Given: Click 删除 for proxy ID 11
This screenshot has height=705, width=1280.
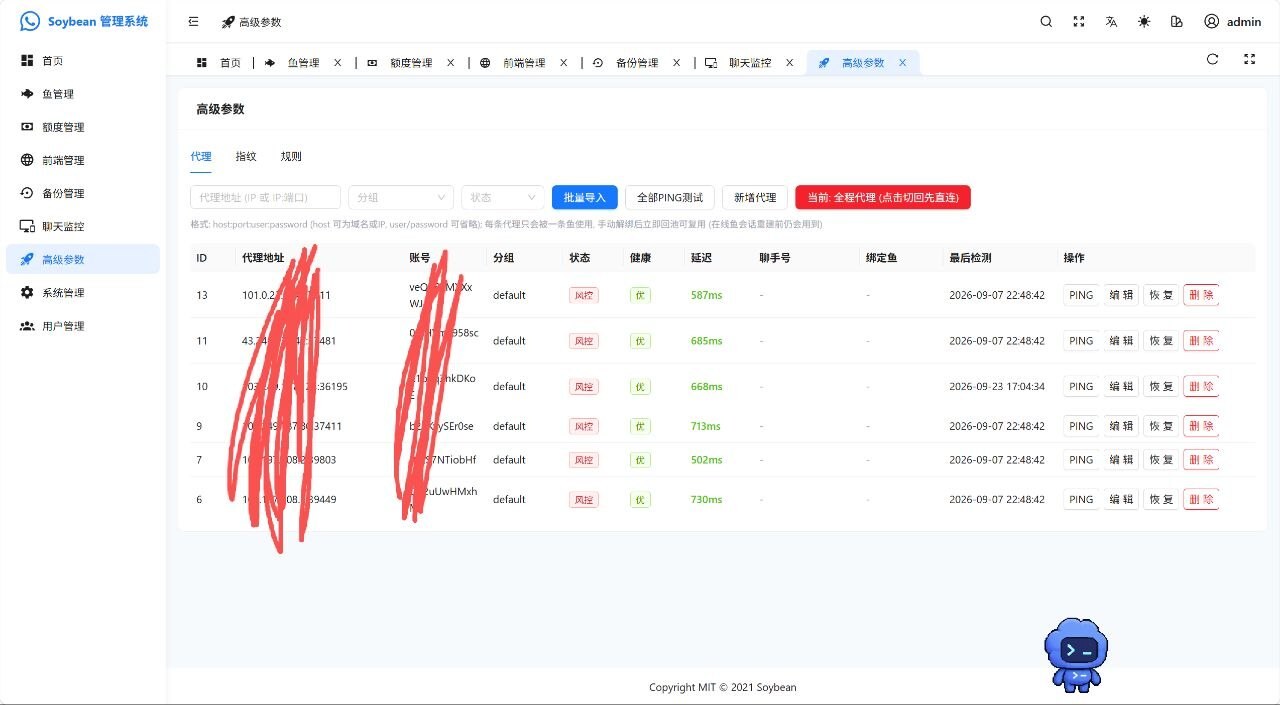Looking at the screenshot, I should (1201, 341).
